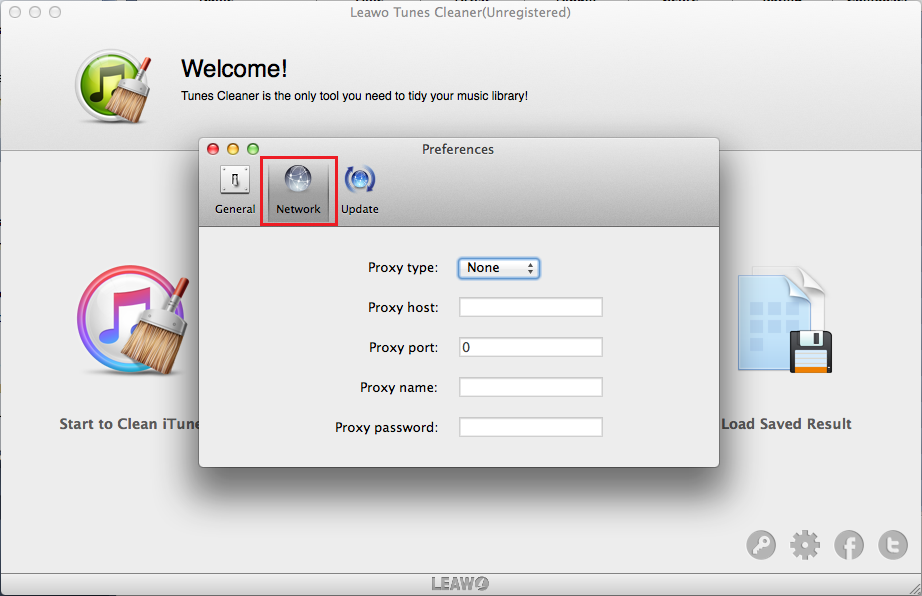Image resolution: width=922 pixels, height=596 pixels.
Task: Open registration via the key icon
Action: click(x=761, y=545)
